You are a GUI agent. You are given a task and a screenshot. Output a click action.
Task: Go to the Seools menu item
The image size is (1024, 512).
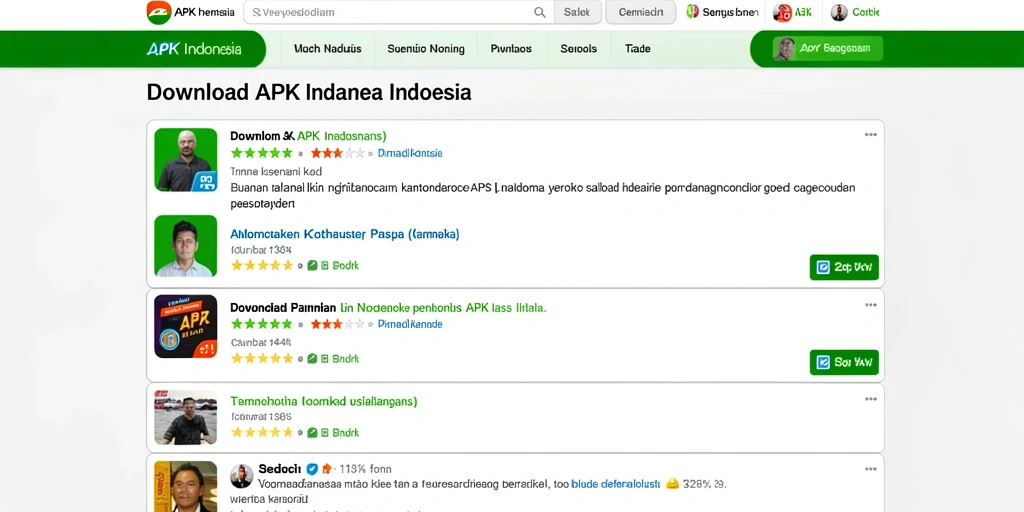579,49
